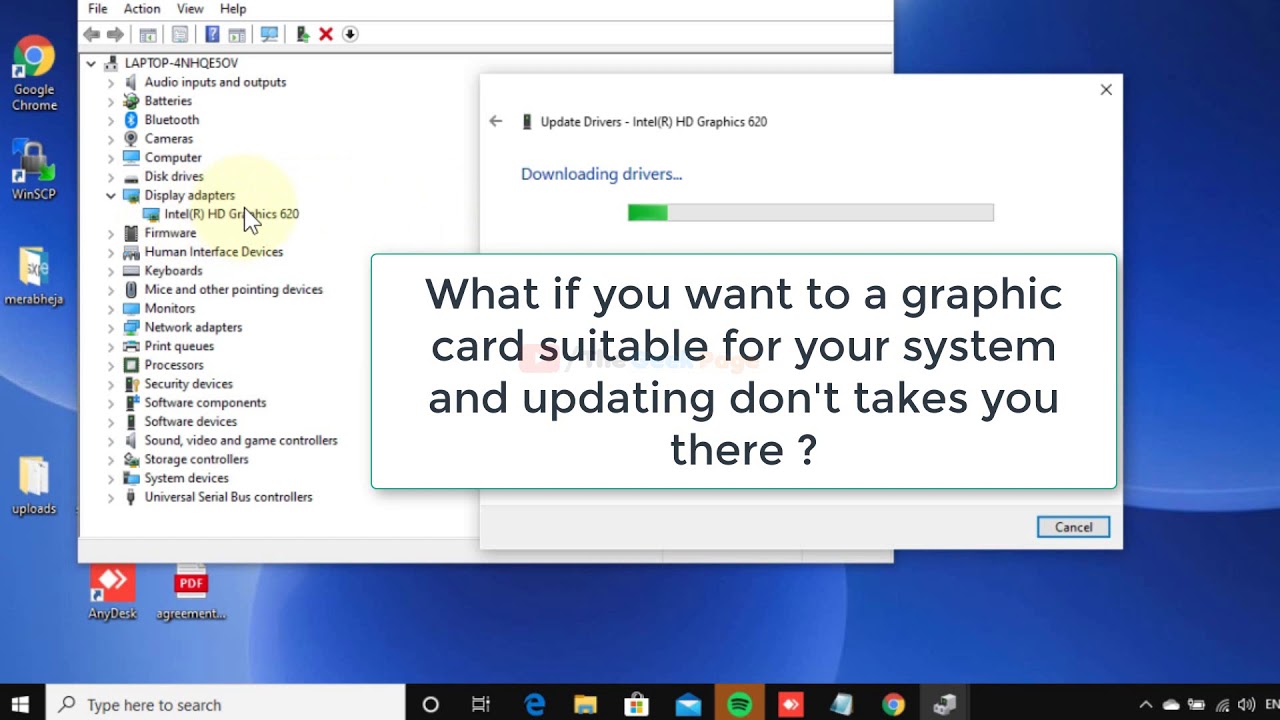
Task: Collapse the Display adapters category
Action: (x=111, y=195)
